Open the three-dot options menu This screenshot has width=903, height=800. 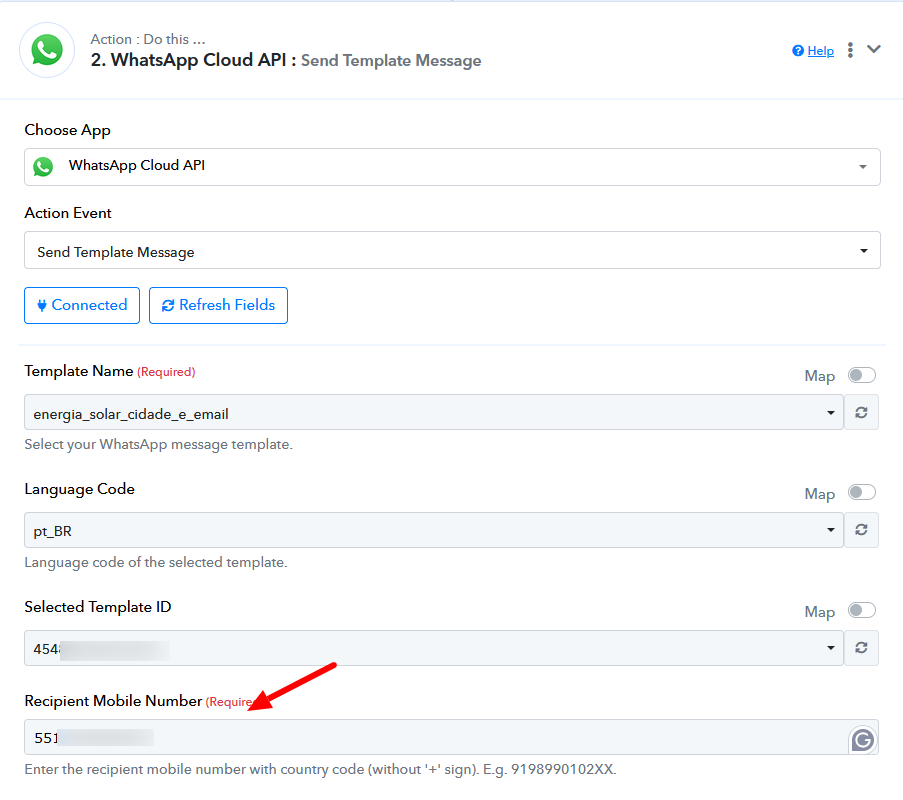[850, 50]
